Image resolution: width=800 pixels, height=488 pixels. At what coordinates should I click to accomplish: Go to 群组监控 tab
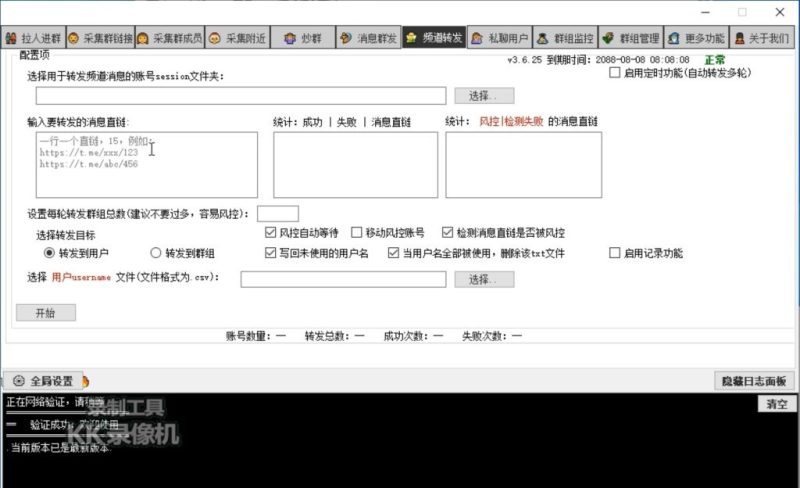[566, 37]
